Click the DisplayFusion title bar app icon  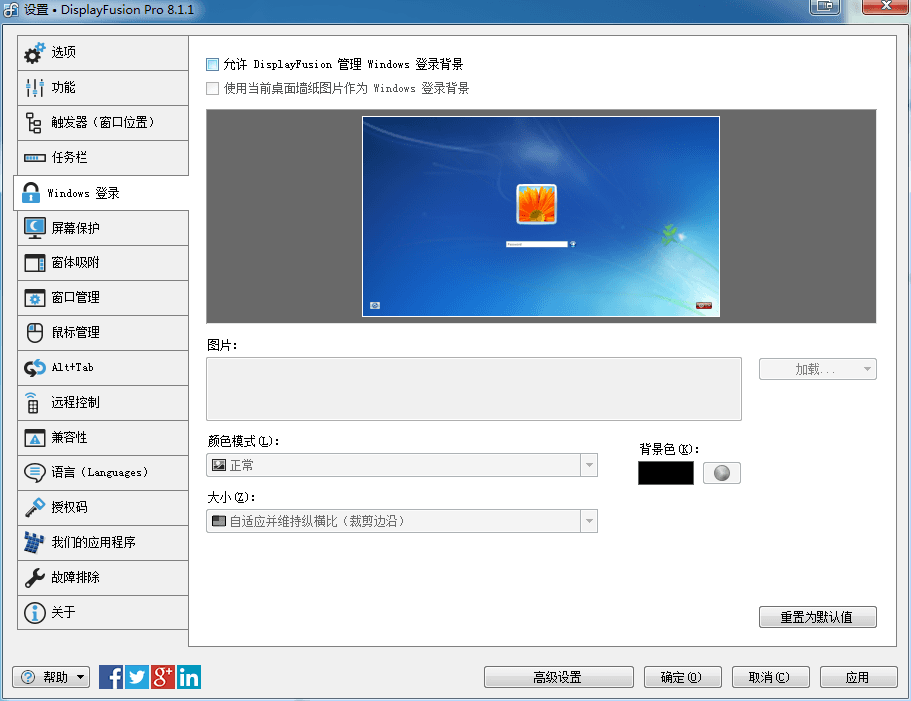(11, 9)
